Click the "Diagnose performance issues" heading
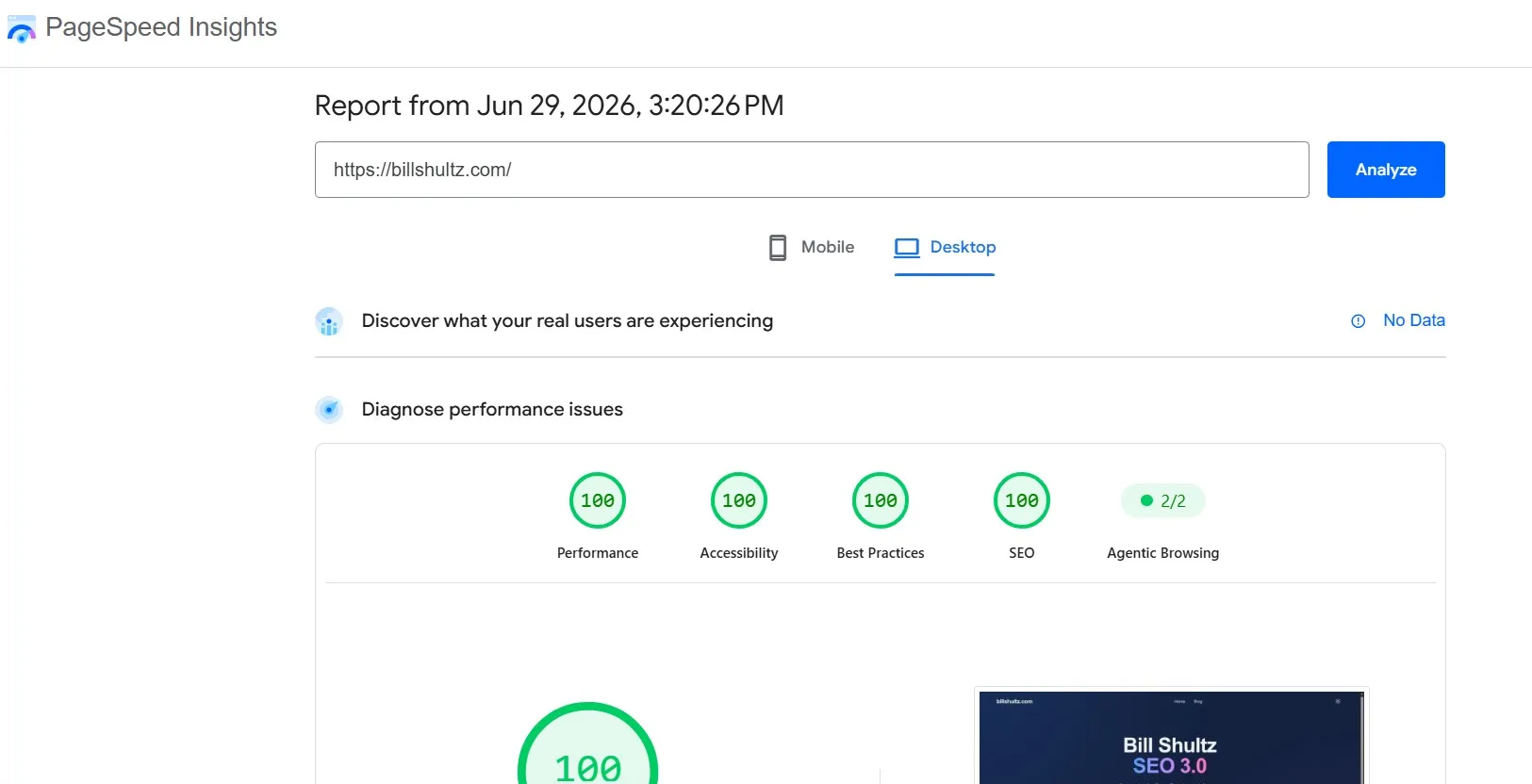The height and width of the screenshot is (784, 1532). (492, 410)
